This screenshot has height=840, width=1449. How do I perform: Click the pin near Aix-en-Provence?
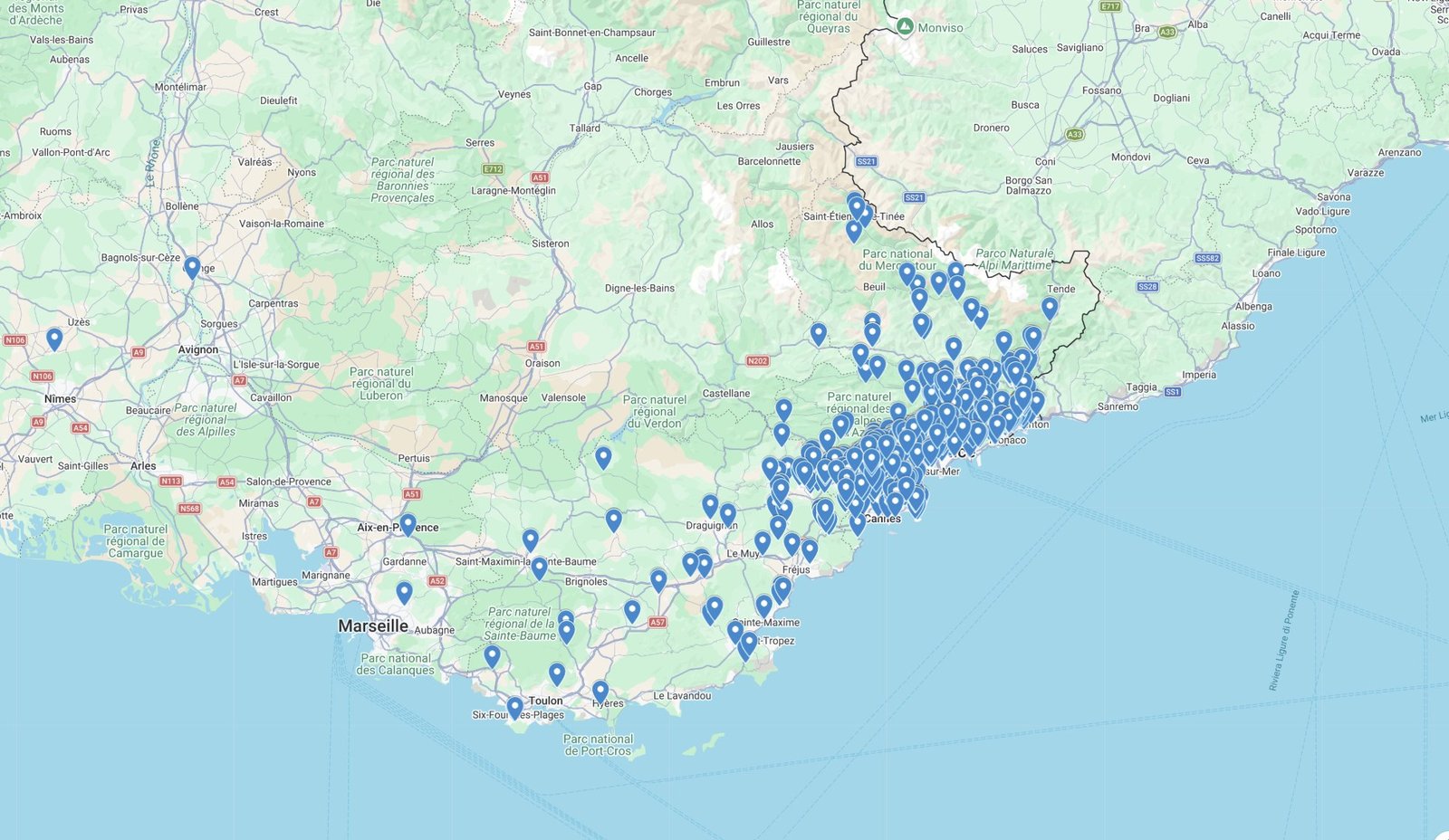tap(407, 523)
